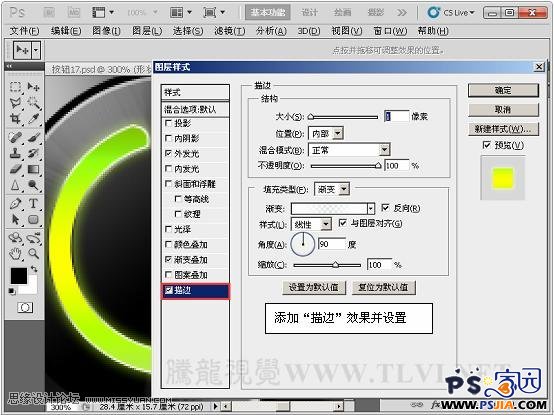Select the Healing Brush tool
Image resolution: width=554 pixels, height=415 pixels.
pyautogui.click(x=15, y=137)
